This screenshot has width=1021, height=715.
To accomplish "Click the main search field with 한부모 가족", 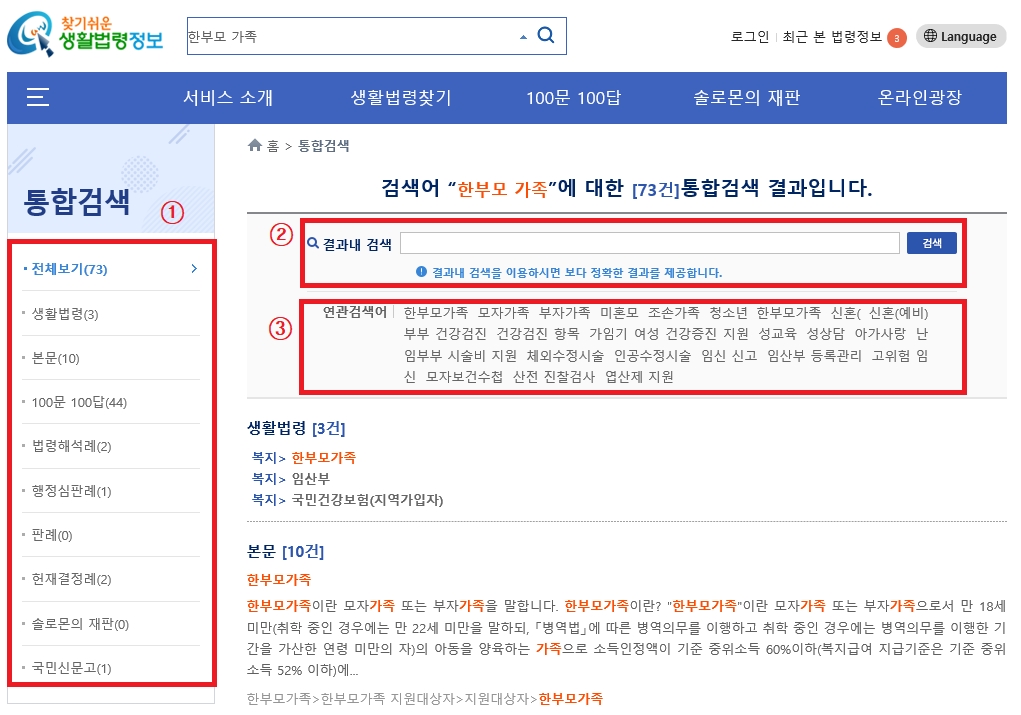I will 350,36.
